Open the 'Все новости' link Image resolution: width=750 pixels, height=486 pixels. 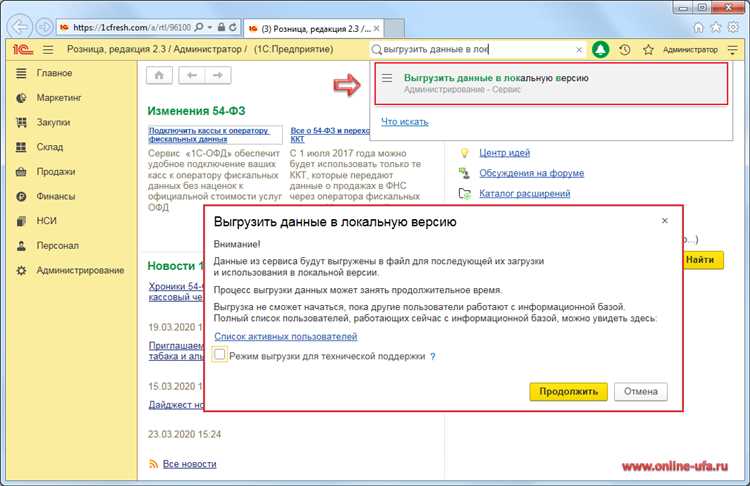[x=189, y=464]
